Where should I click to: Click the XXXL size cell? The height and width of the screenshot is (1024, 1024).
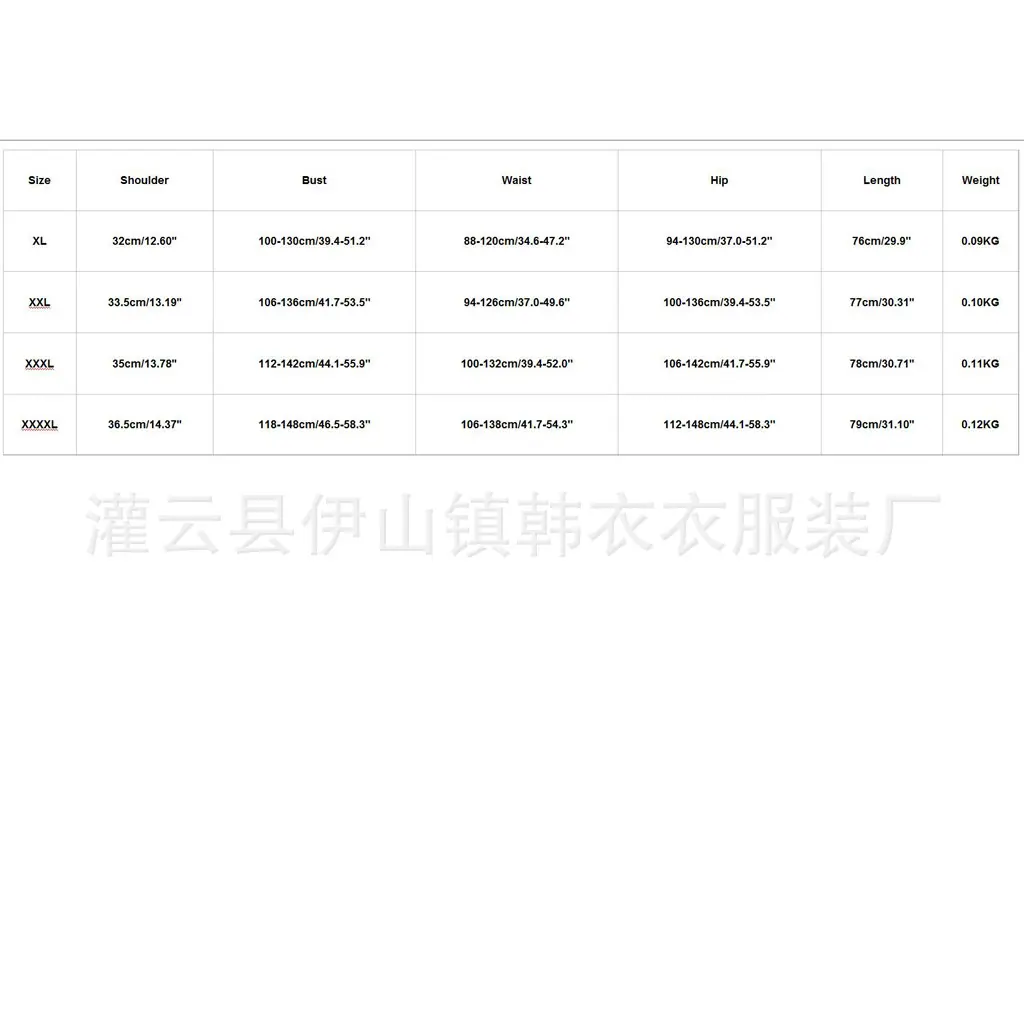(x=39, y=364)
